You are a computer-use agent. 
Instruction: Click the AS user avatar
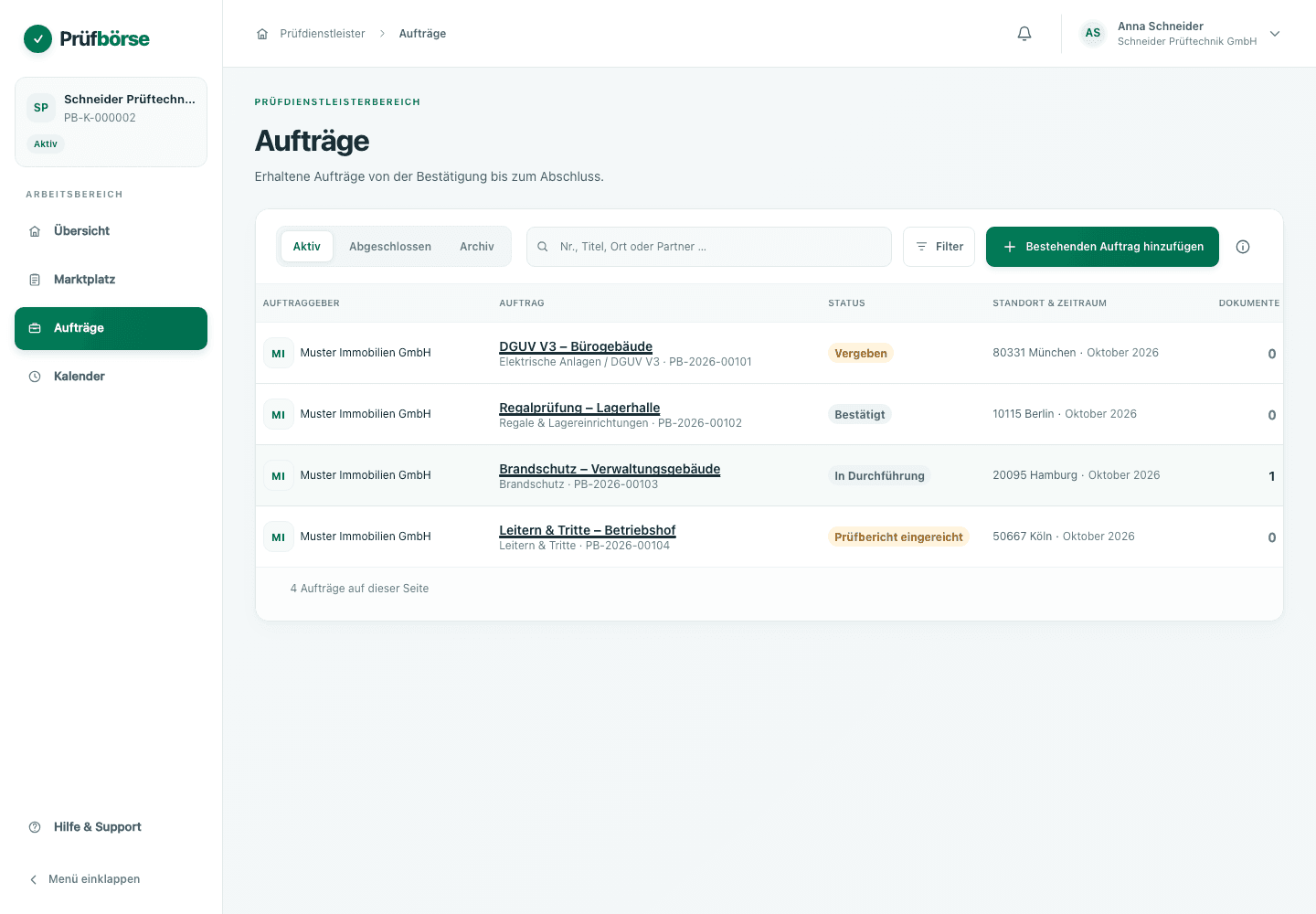[1093, 34]
